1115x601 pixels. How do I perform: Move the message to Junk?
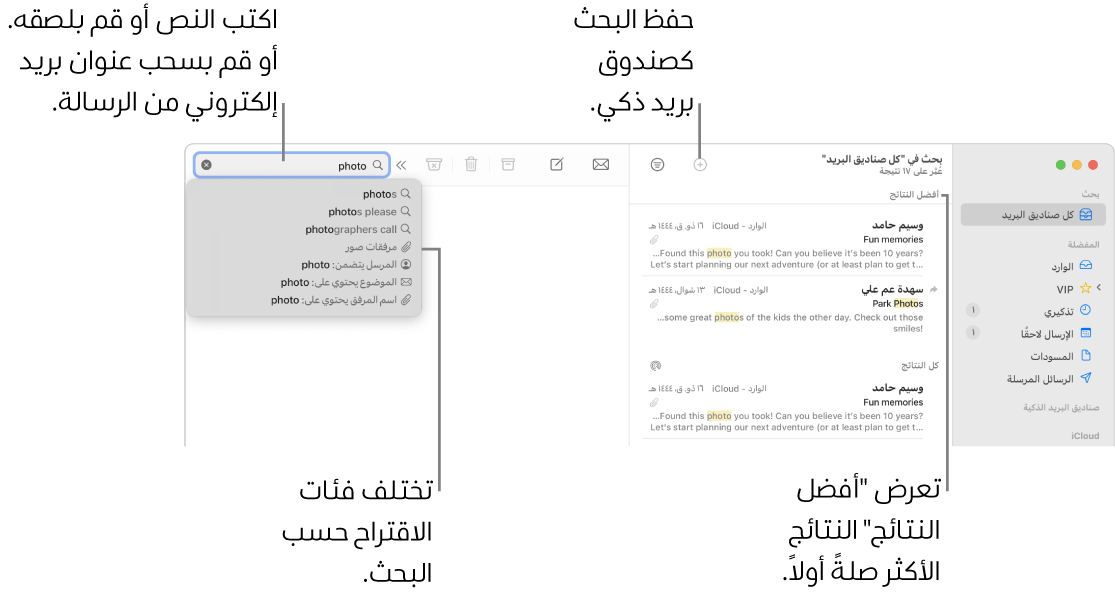[x=434, y=164]
